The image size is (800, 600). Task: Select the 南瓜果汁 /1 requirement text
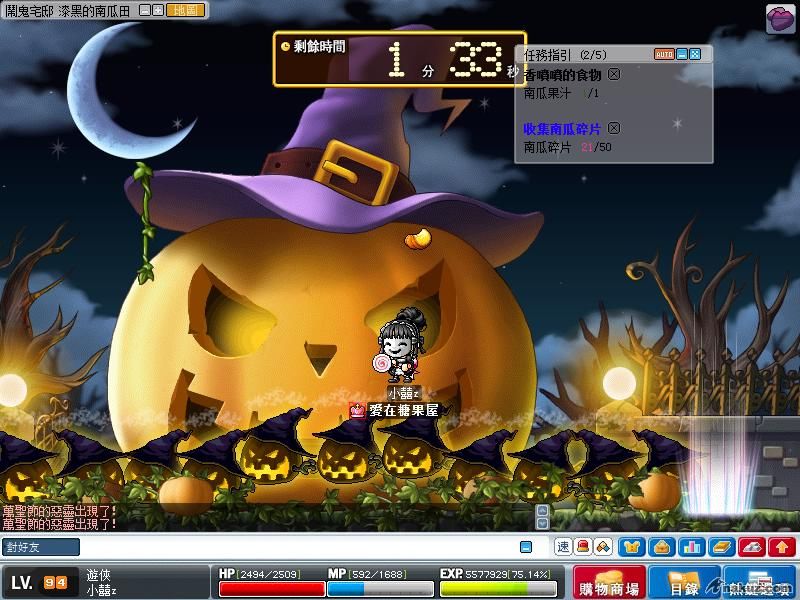(x=561, y=93)
